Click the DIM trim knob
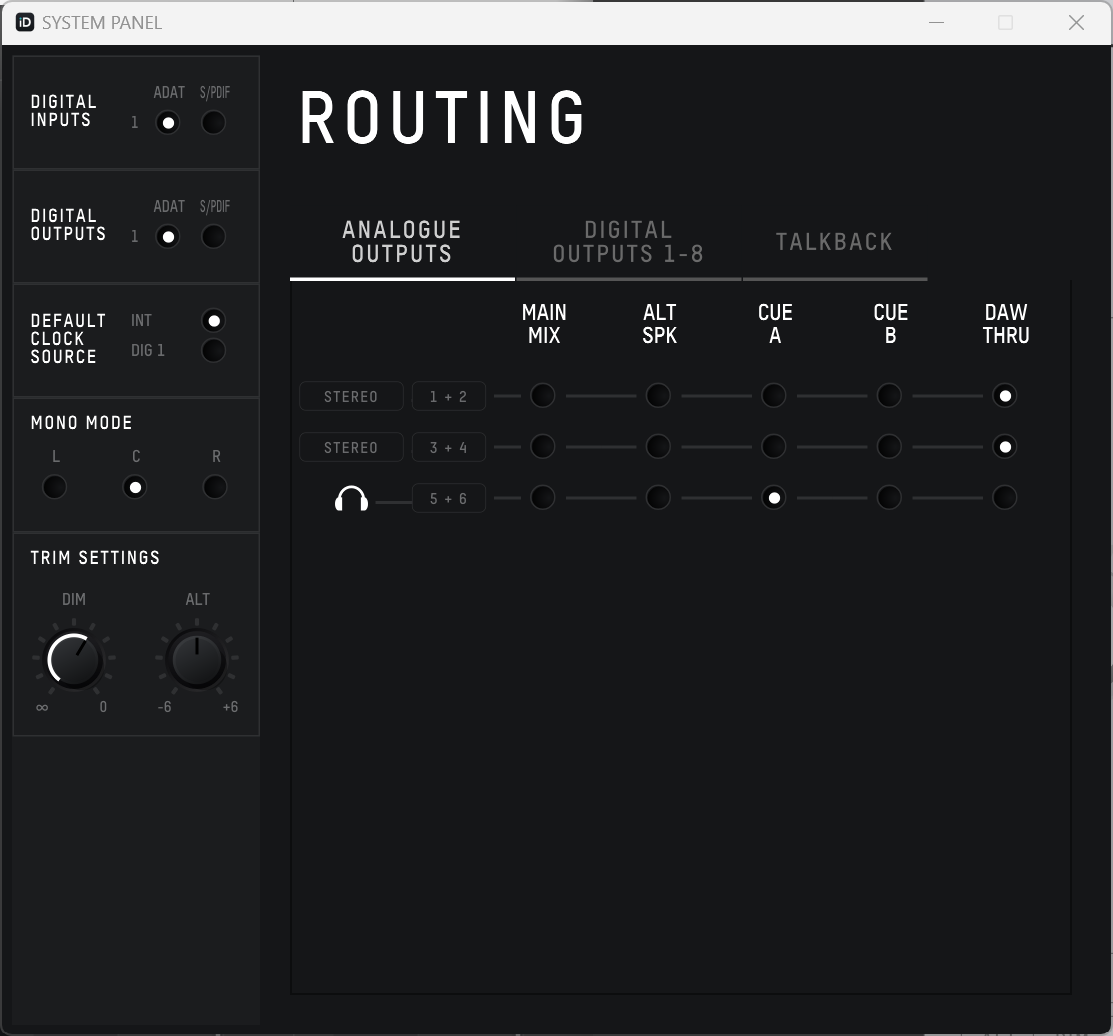 pyautogui.click(x=75, y=660)
